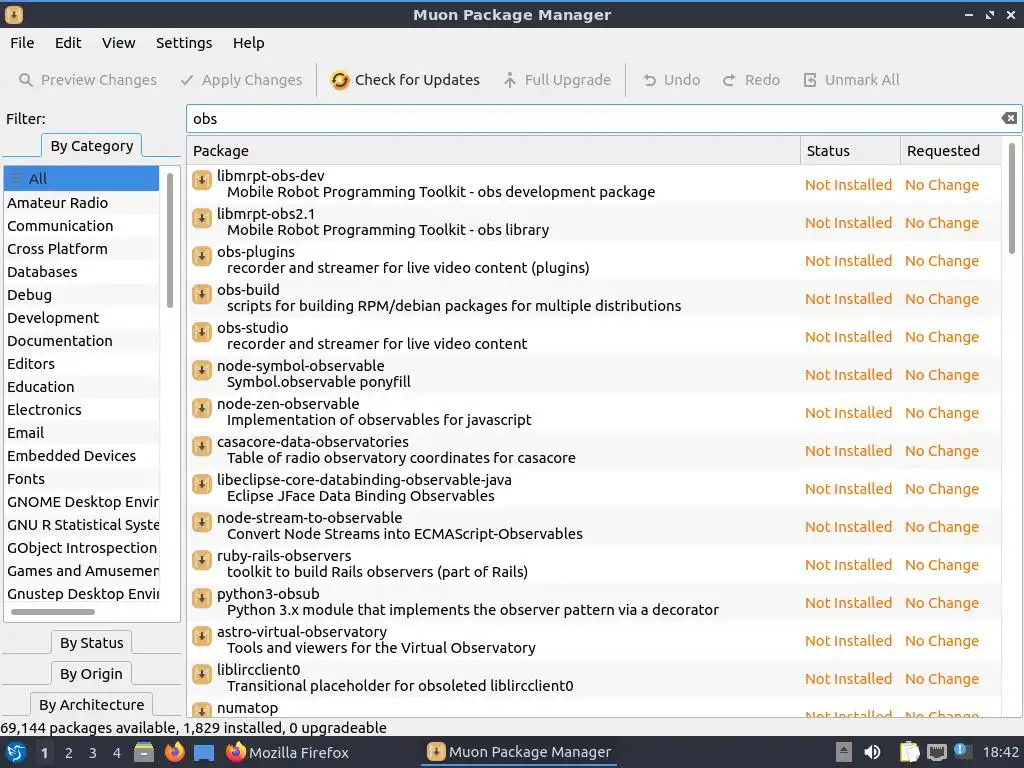Open the Settings menu
Screen dimensions: 1024x768
(x=184, y=42)
